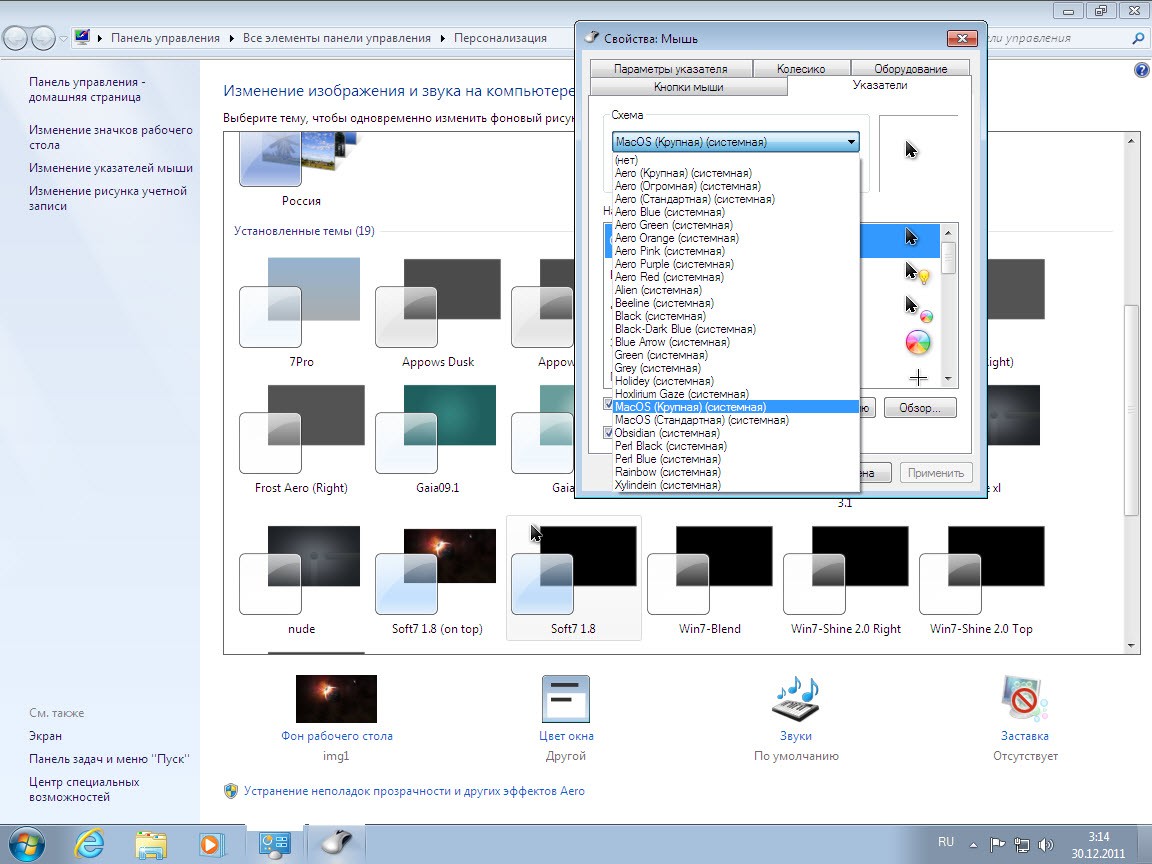Switch to Кнопки мыши tab
The height and width of the screenshot is (864, 1152).
tap(688, 87)
